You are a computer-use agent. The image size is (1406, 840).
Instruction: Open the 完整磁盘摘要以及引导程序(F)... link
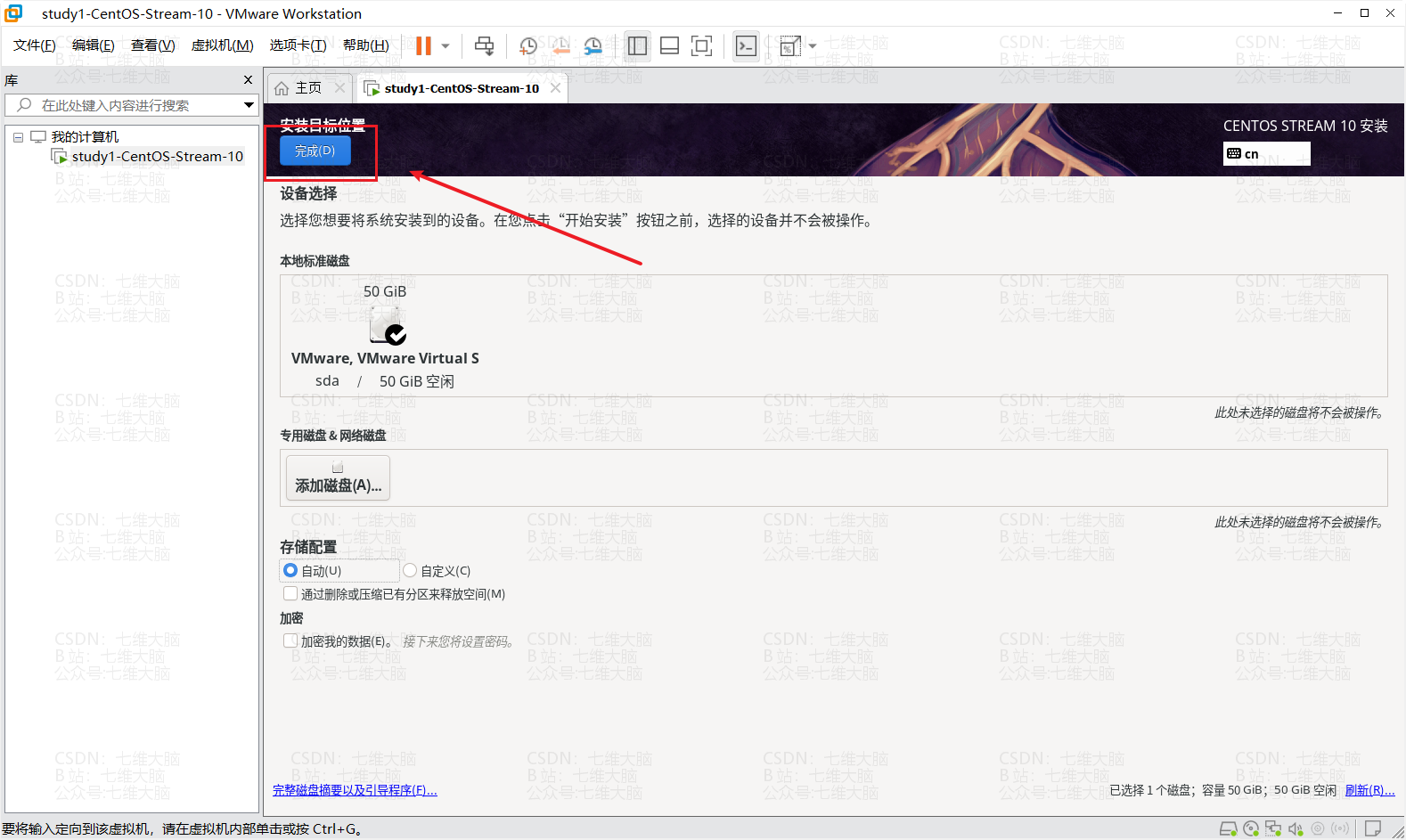[355, 790]
